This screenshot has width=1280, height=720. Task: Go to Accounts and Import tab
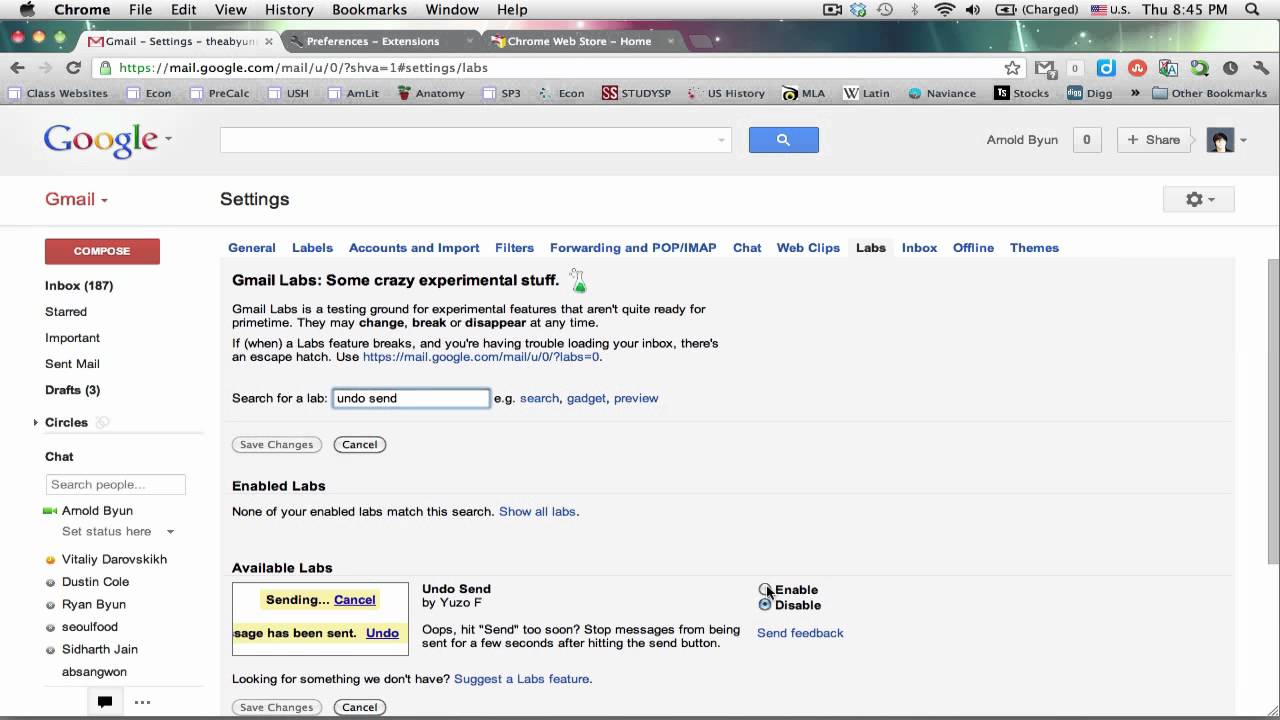point(414,248)
